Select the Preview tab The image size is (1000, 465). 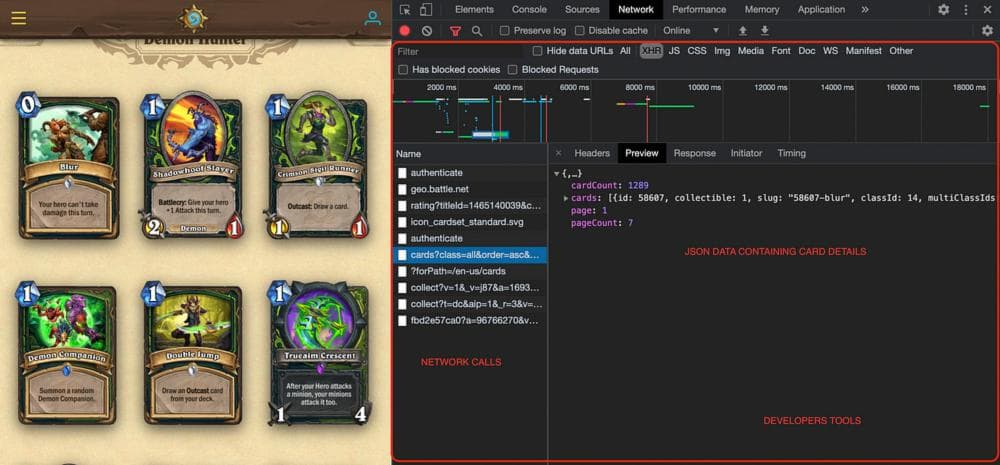click(642, 153)
